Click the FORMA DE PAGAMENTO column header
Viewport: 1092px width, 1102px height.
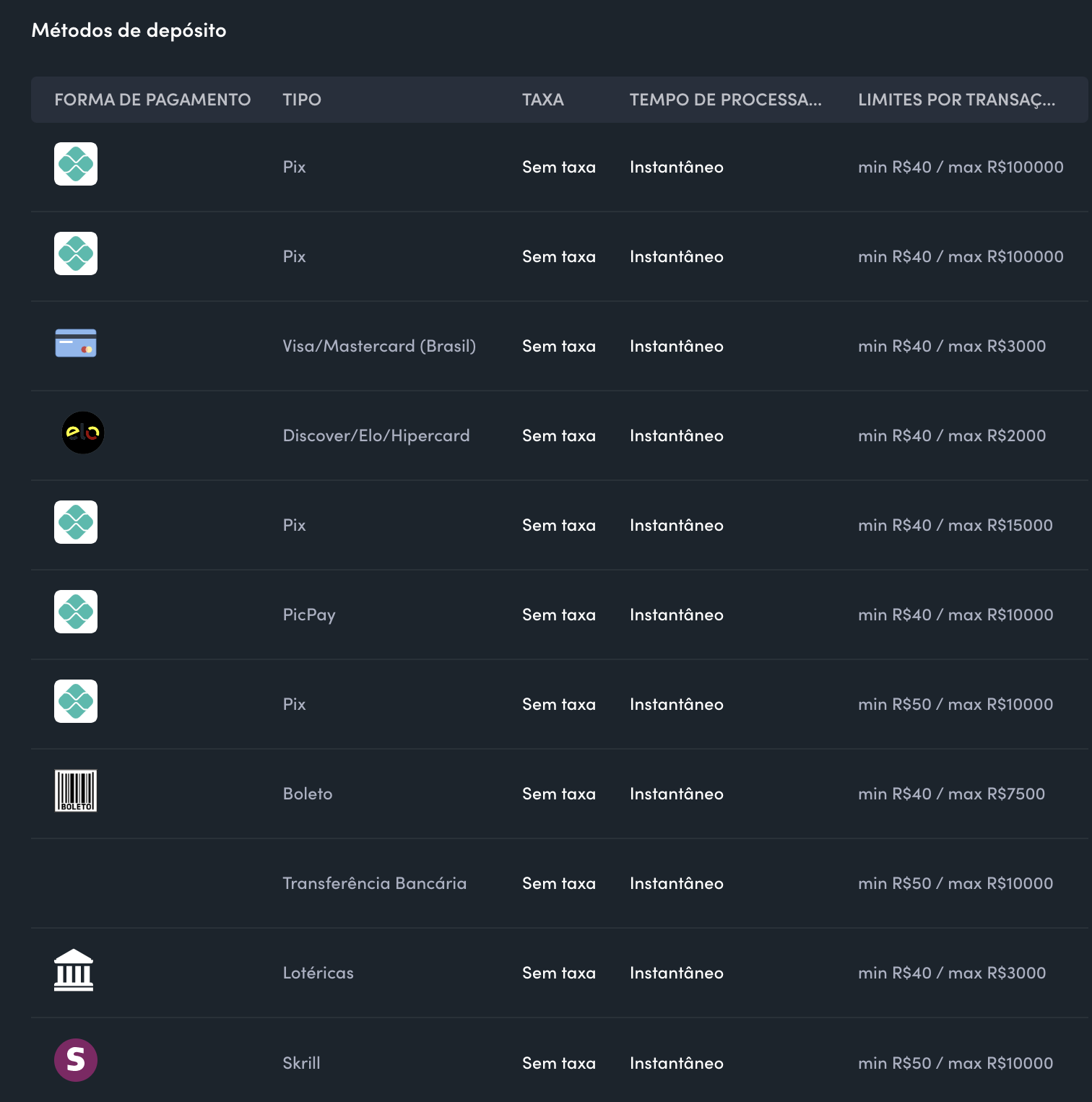(152, 100)
